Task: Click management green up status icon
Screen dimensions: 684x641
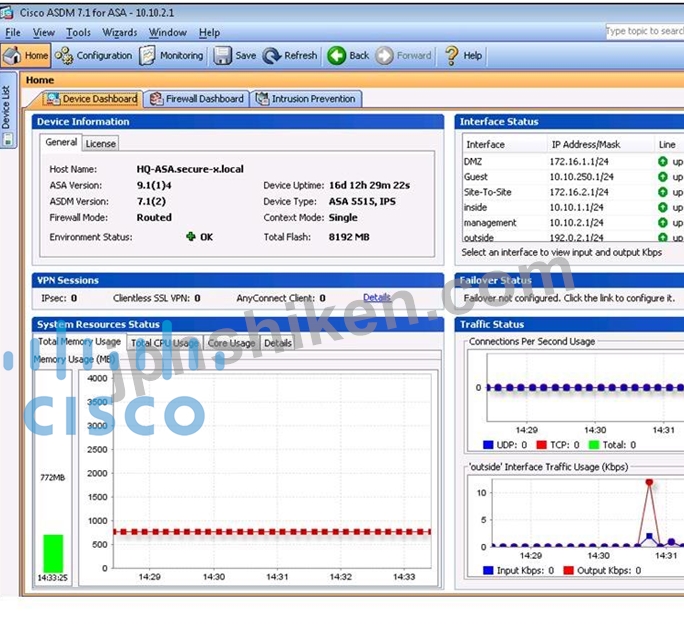Action: (x=663, y=223)
